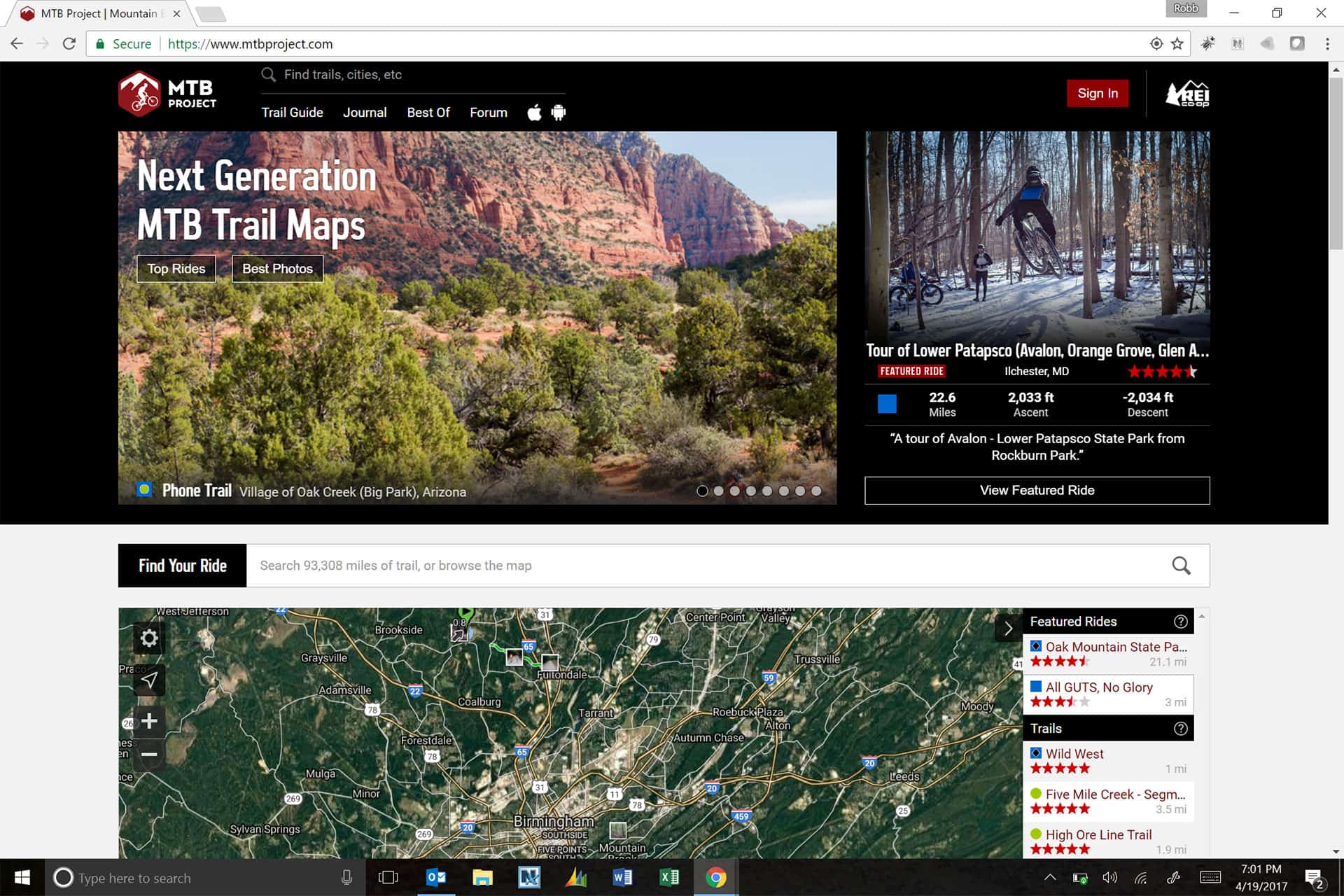Open the Wild West trail link
The width and height of the screenshot is (1344, 896).
(1074, 754)
